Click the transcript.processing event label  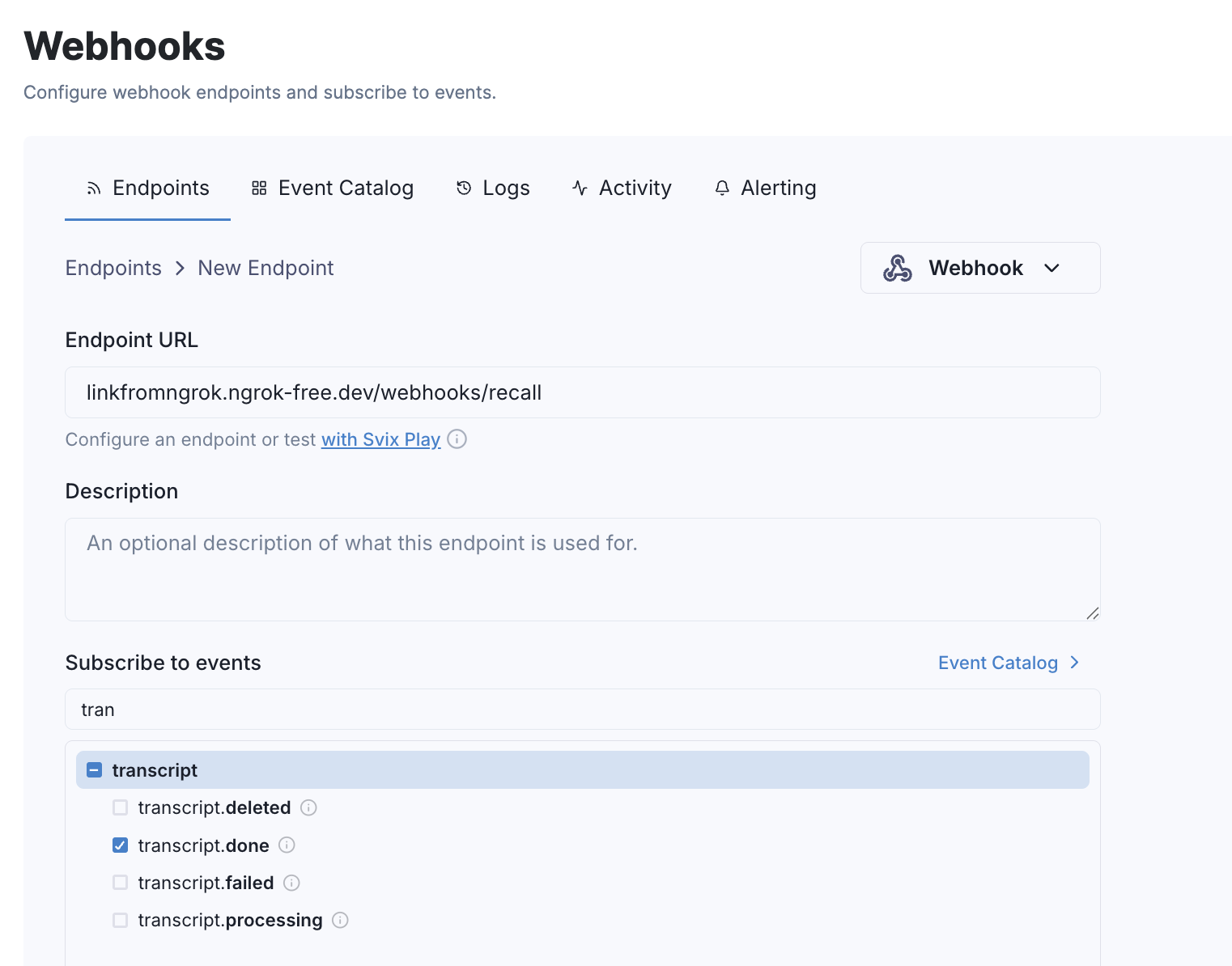coord(230,920)
